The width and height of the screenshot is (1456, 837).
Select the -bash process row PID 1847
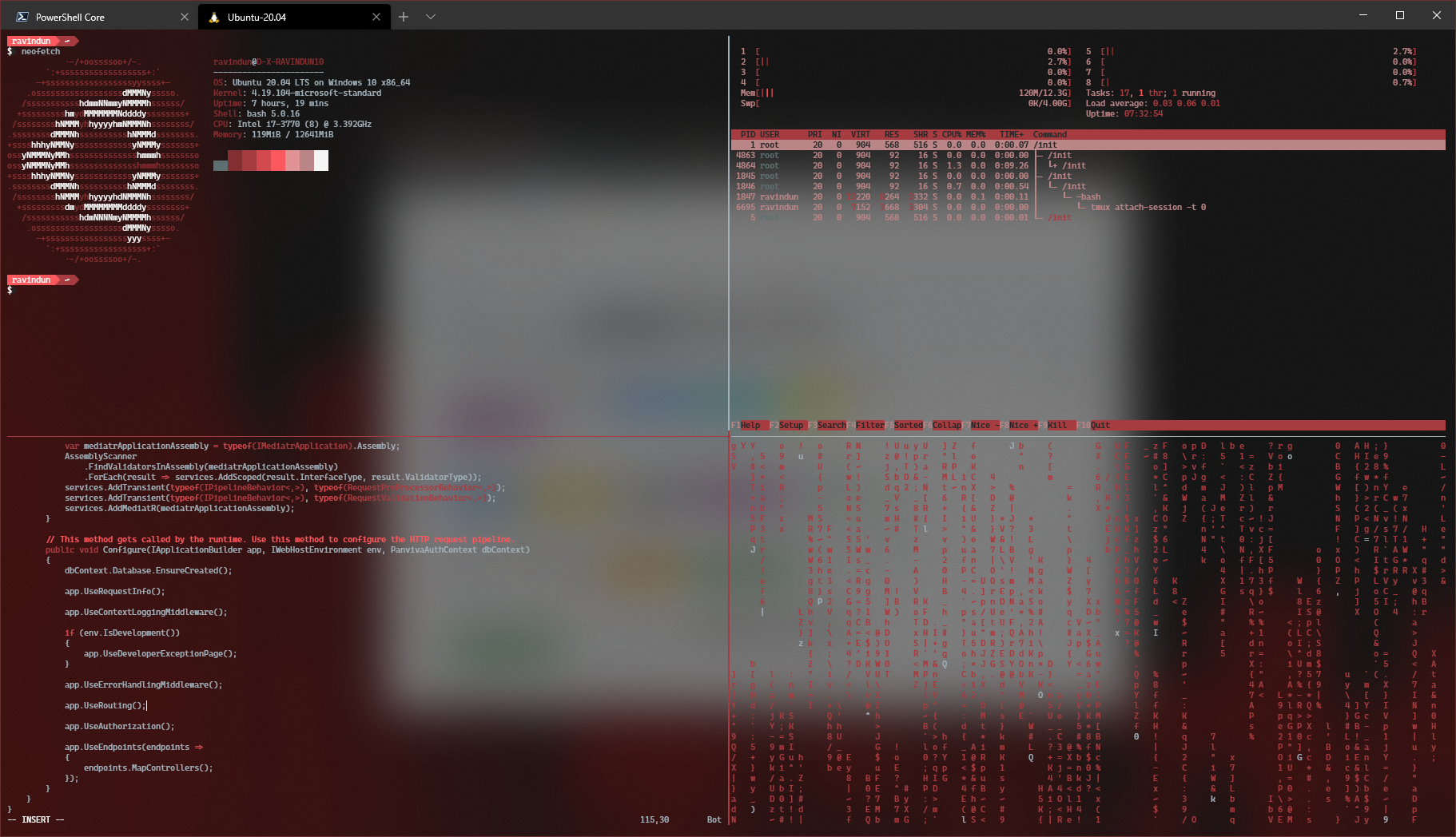[x=1088, y=196]
